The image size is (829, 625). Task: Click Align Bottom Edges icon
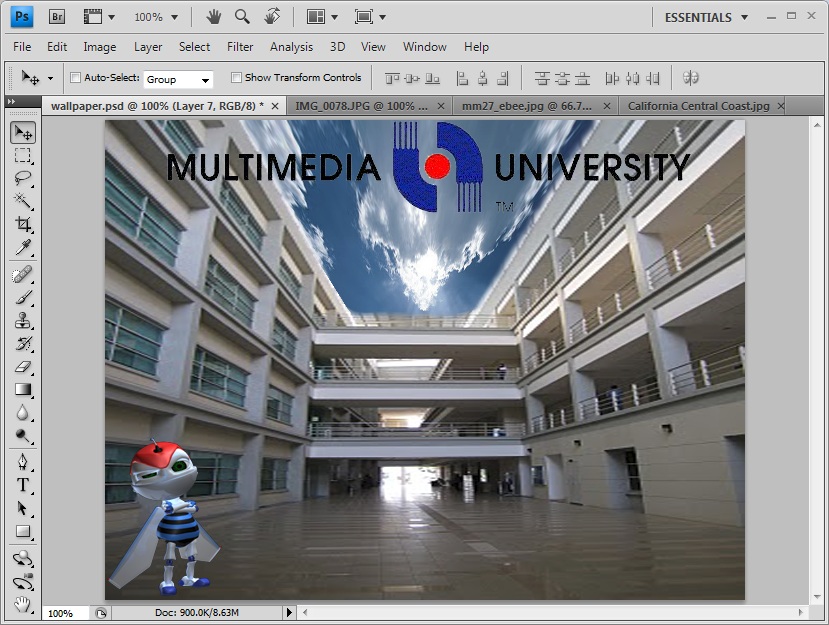432,79
